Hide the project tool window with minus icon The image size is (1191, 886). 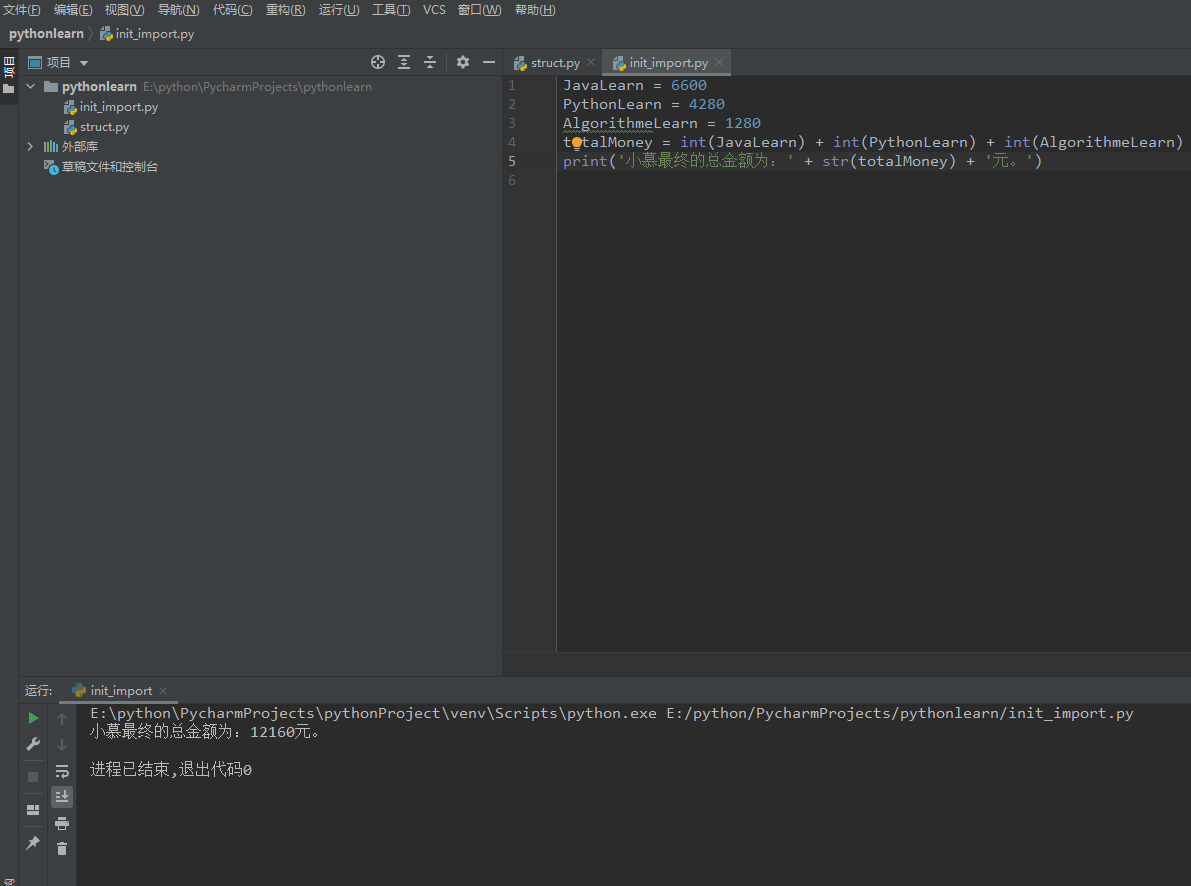[x=489, y=62]
